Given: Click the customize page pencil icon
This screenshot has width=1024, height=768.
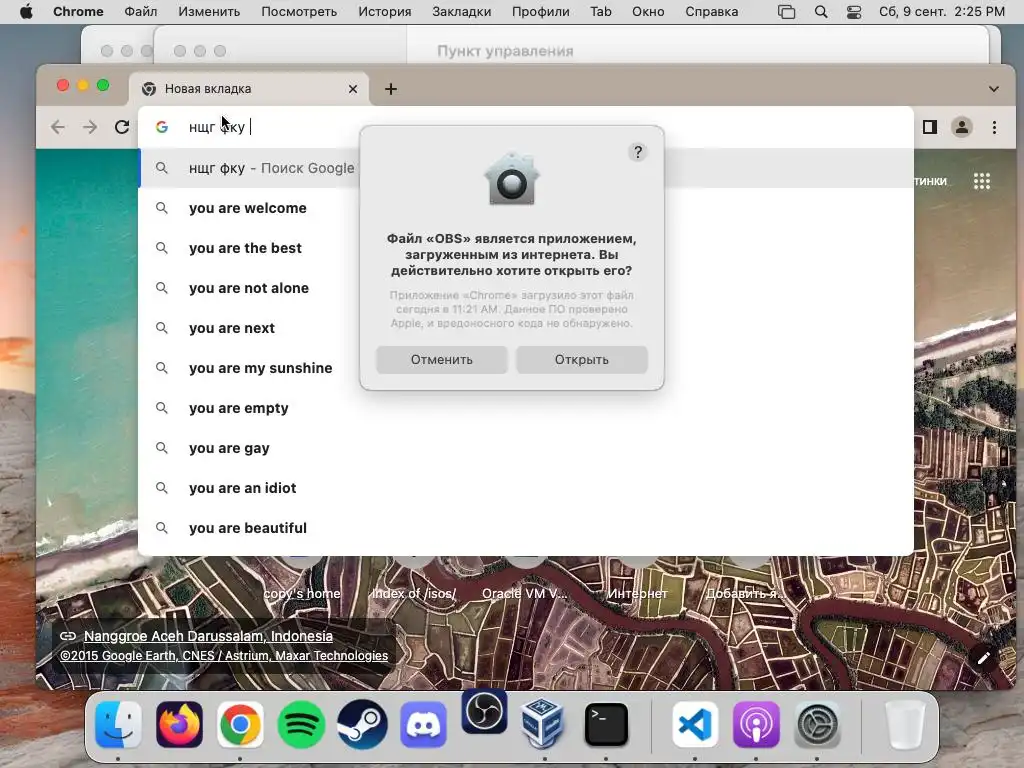Looking at the screenshot, I should (x=984, y=659).
